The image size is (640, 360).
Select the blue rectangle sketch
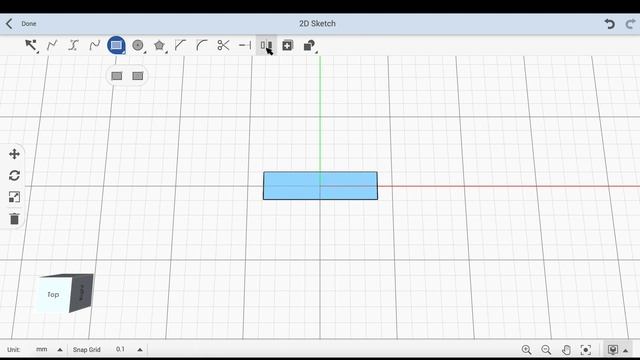(x=320, y=186)
